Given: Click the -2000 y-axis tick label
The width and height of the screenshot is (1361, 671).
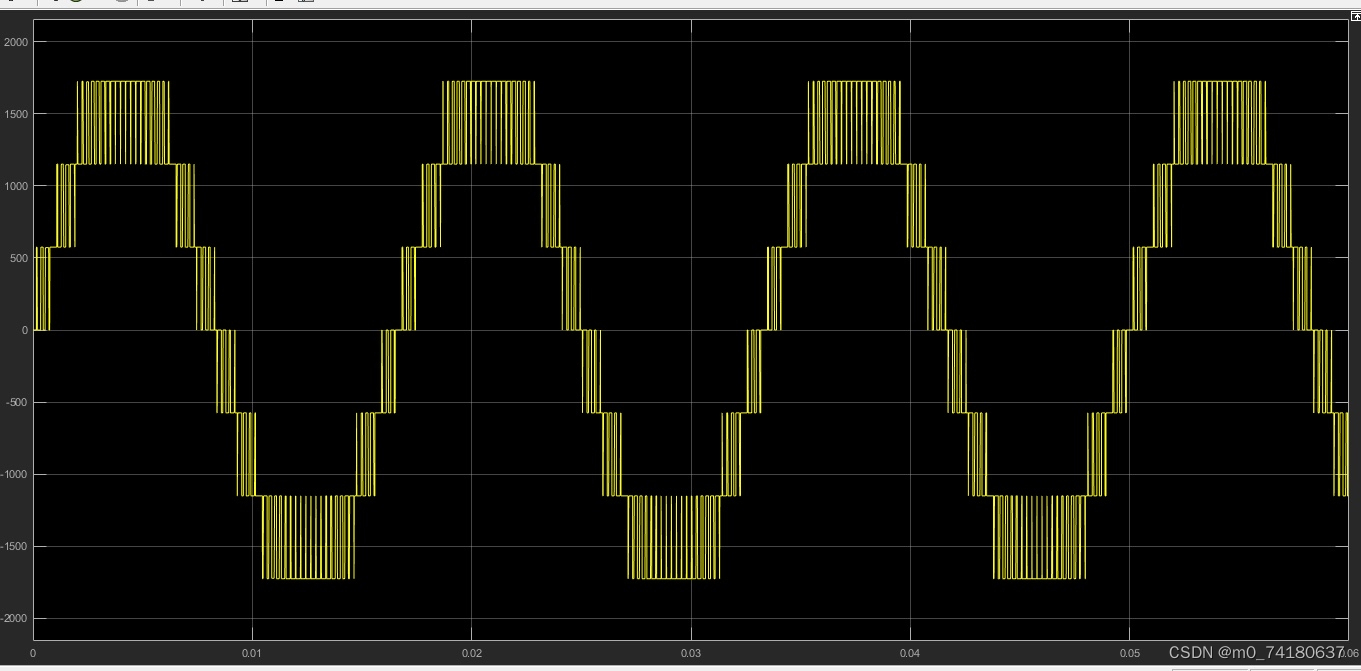Looking at the screenshot, I should [16, 619].
